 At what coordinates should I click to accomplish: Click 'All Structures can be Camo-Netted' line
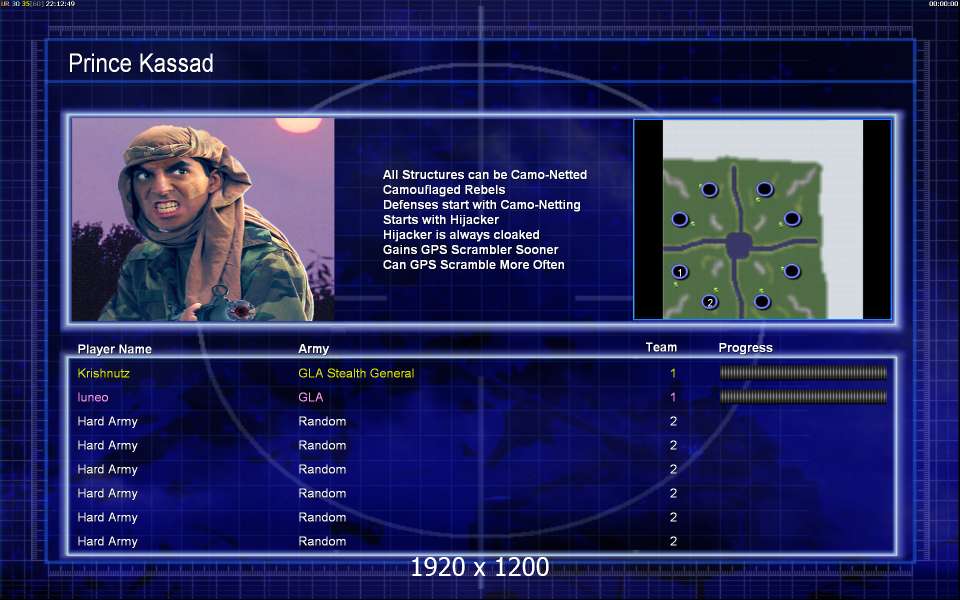tap(485, 174)
